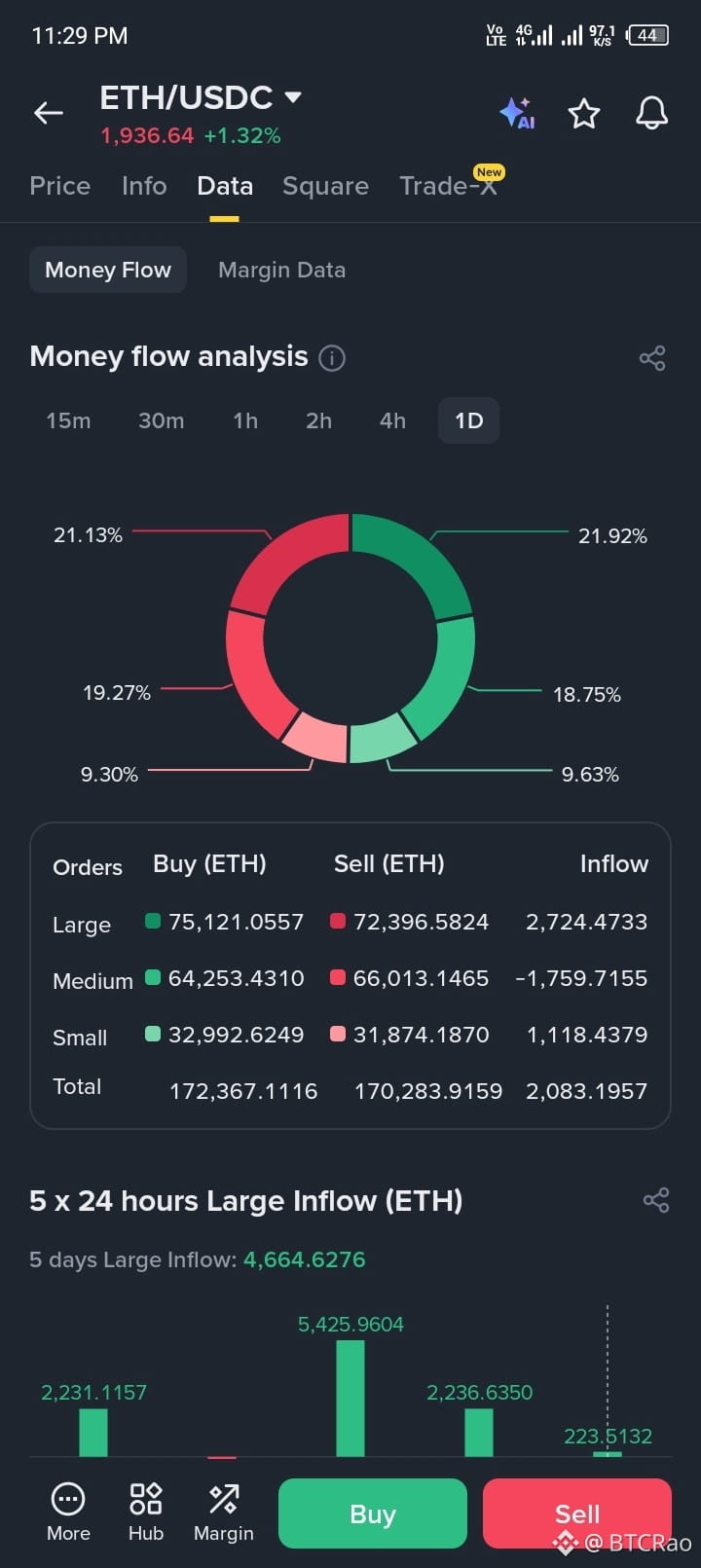The height and width of the screenshot is (1568, 701).
Task: Open the AI sparkle assistant icon
Action: coord(517,114)
